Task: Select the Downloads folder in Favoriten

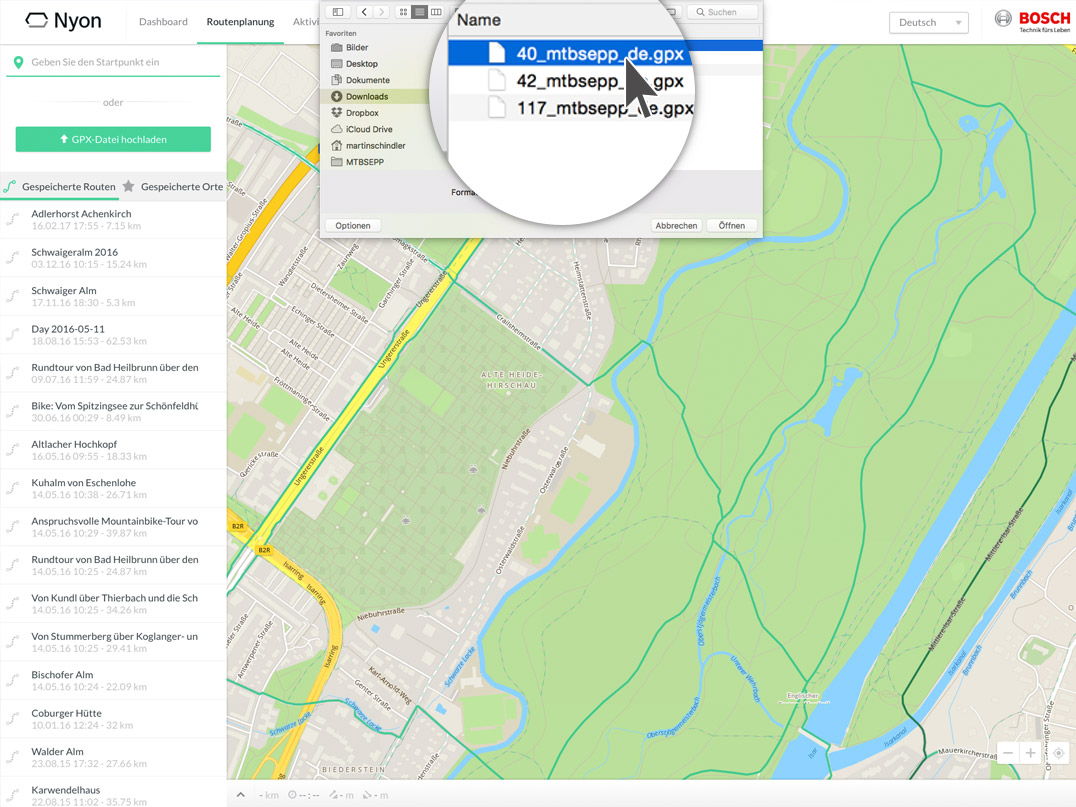Action: coord(366,97)
